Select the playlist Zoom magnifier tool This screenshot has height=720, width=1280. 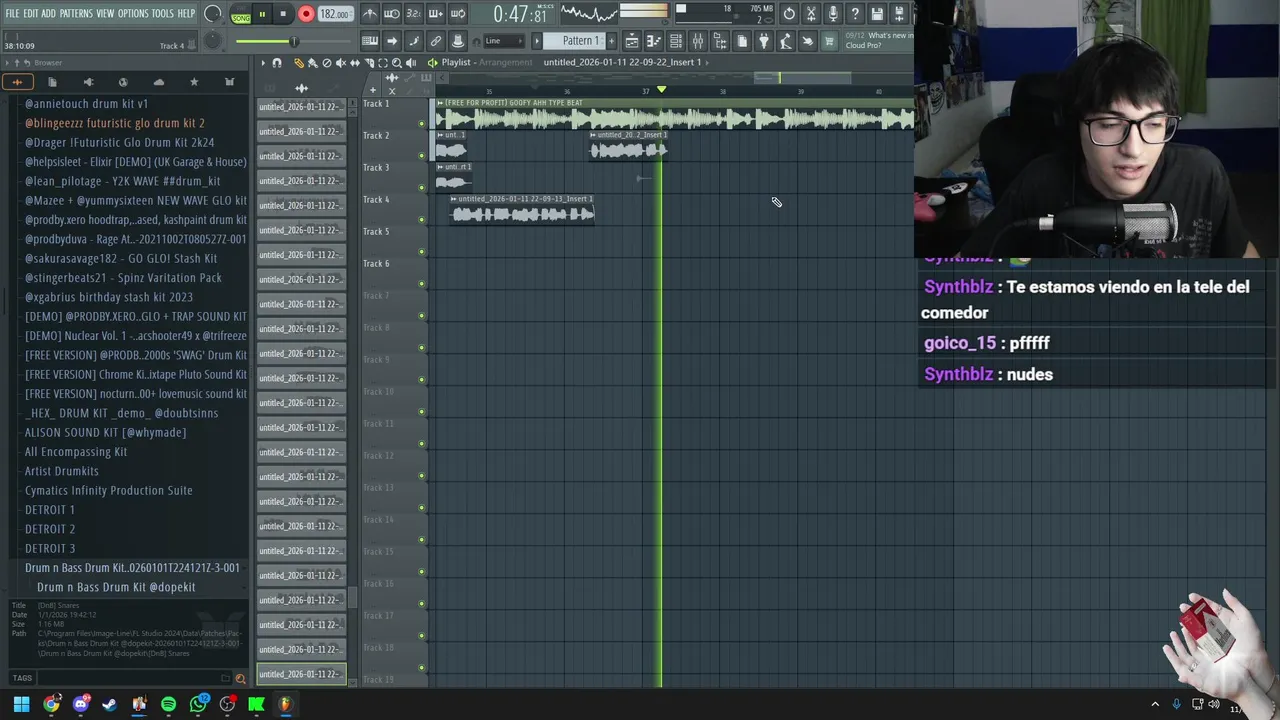pyautogui.click(x=396, y=63)
